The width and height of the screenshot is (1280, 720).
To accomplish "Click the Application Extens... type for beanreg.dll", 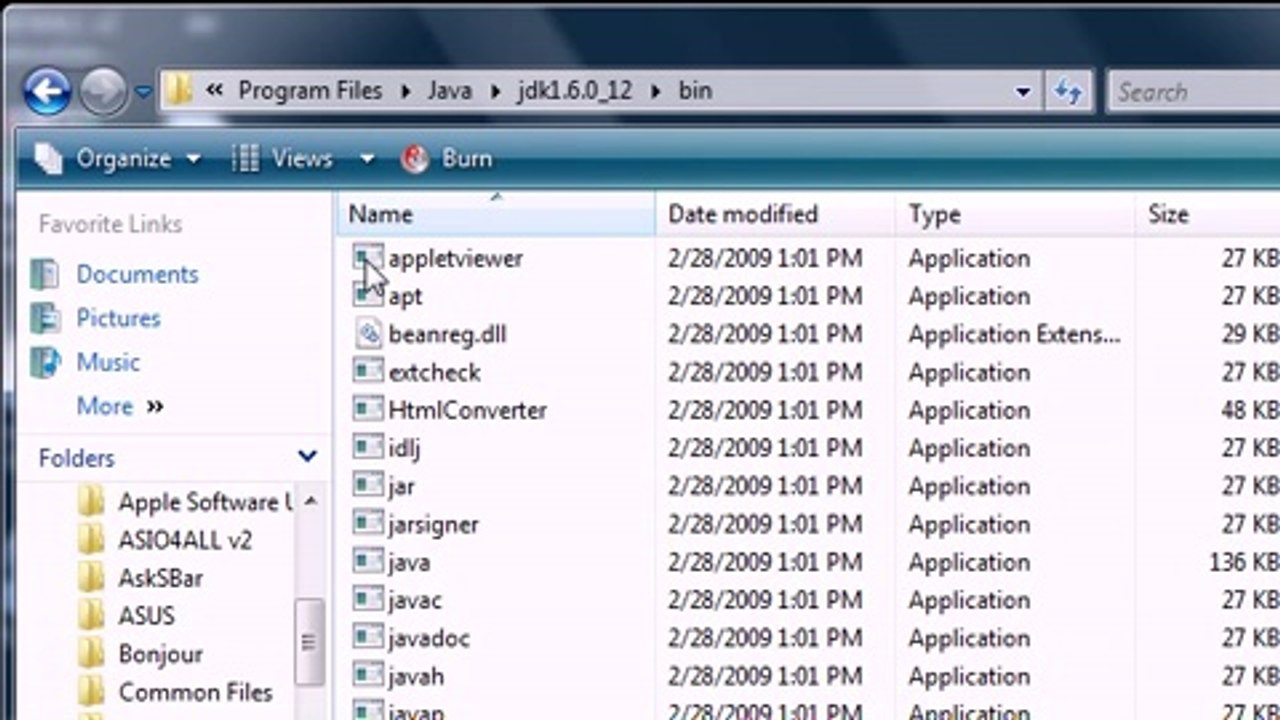I will point(1014,334).
